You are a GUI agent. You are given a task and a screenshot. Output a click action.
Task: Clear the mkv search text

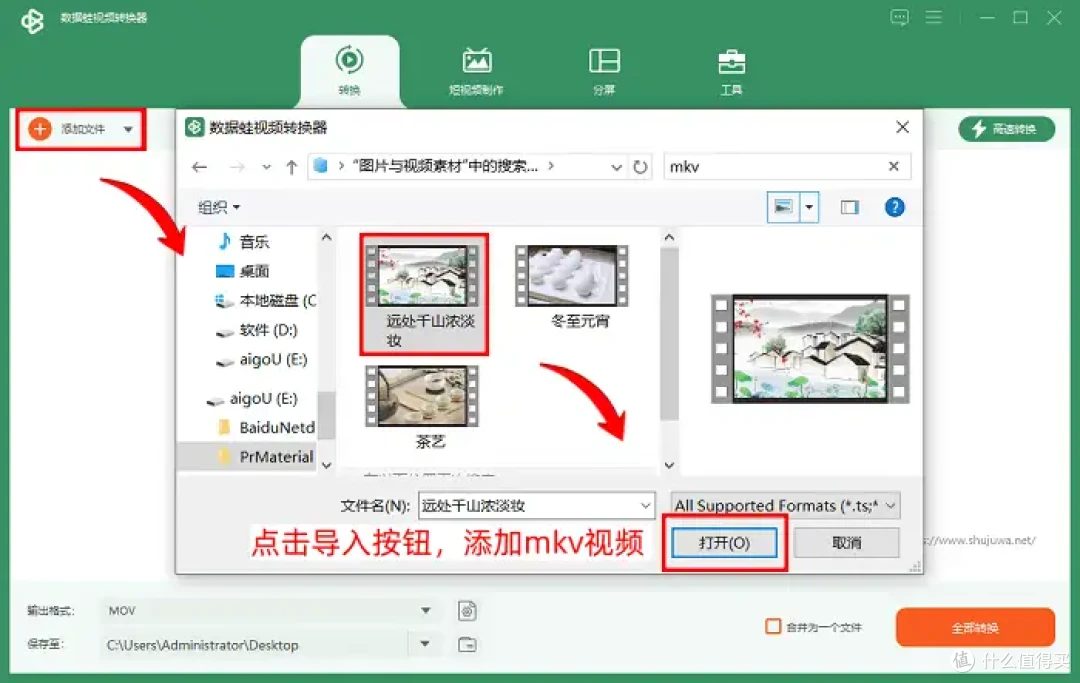(893, 166)
